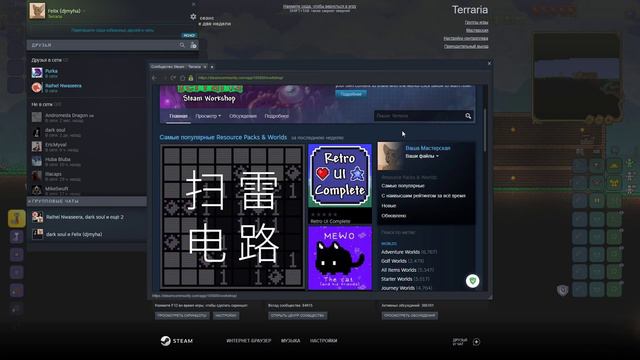640x360 pixels.
Task: Click the green shield badge icon
Action: tap(473, 281)
